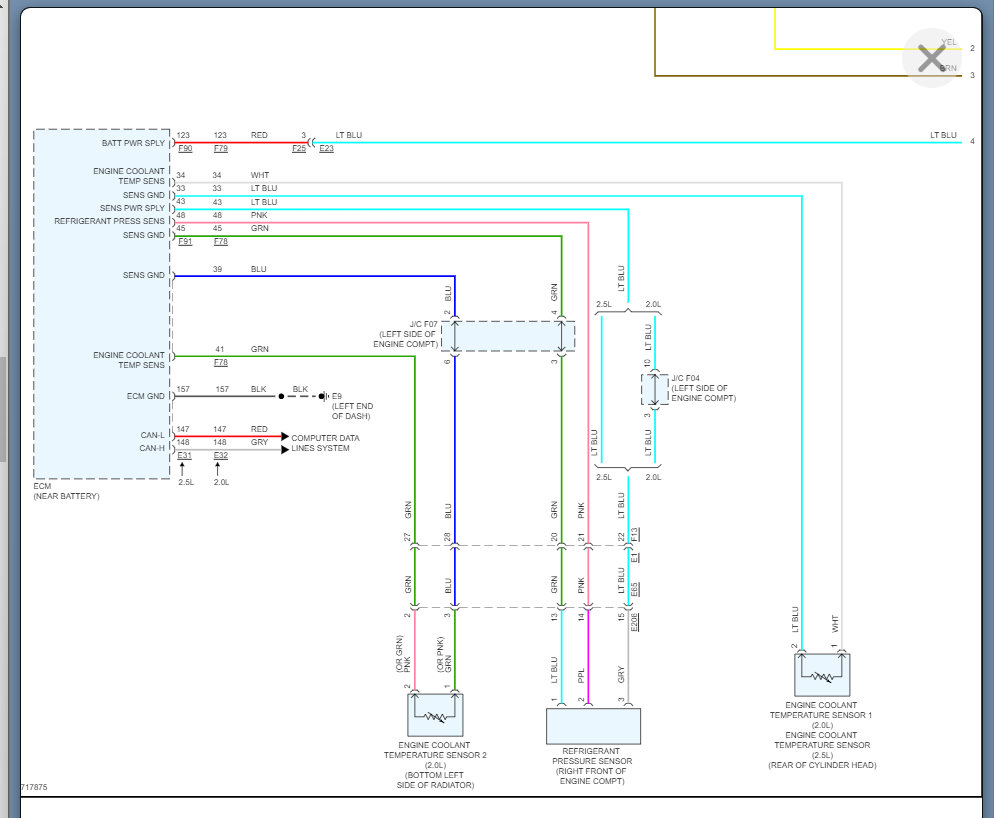Select the SENS PWR SPLY label
The width and height of the screenshot is (994, 818).
[x=132, y=208]
